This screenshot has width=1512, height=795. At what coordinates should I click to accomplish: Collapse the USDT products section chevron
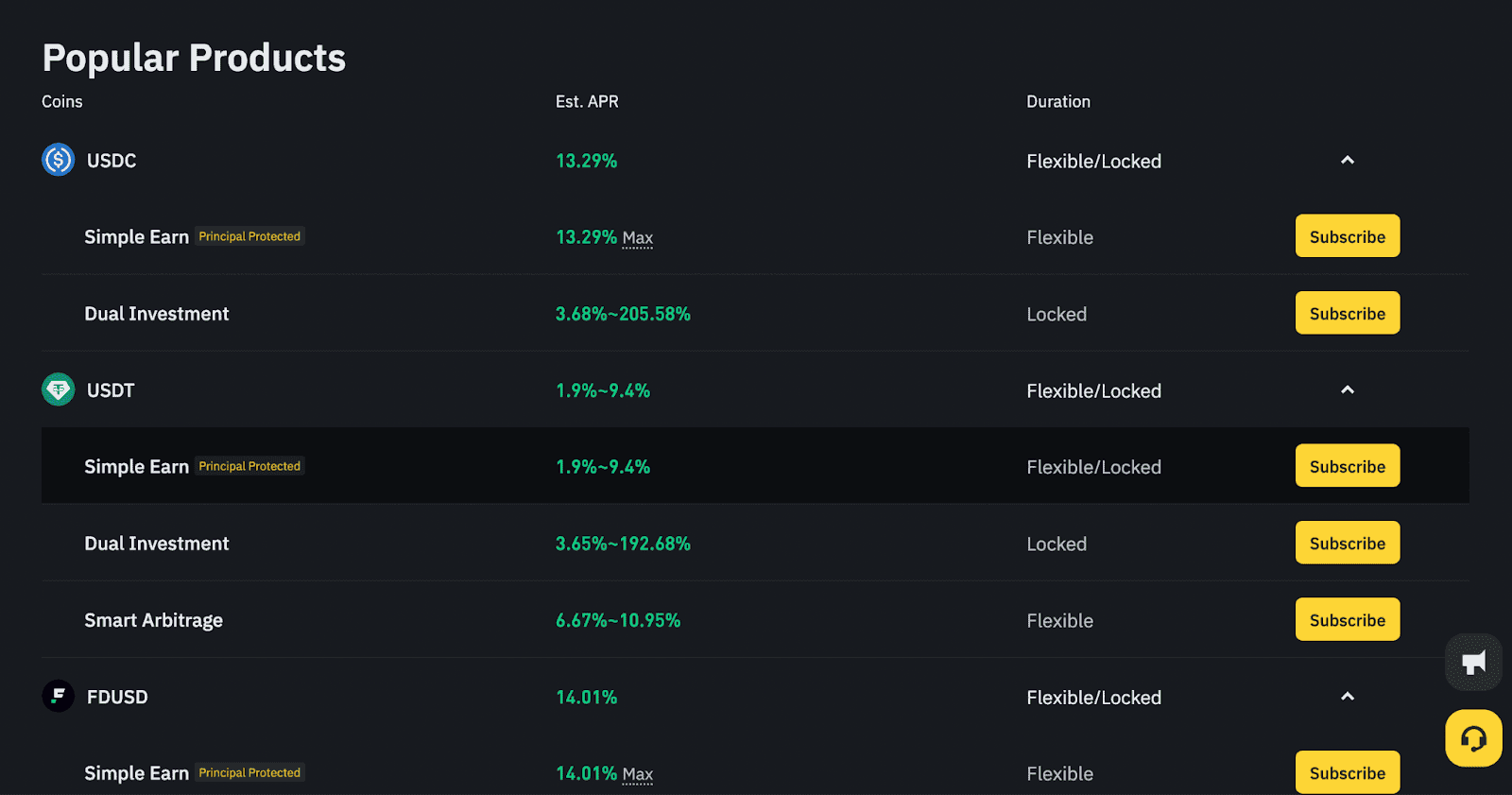point(1348,389)
